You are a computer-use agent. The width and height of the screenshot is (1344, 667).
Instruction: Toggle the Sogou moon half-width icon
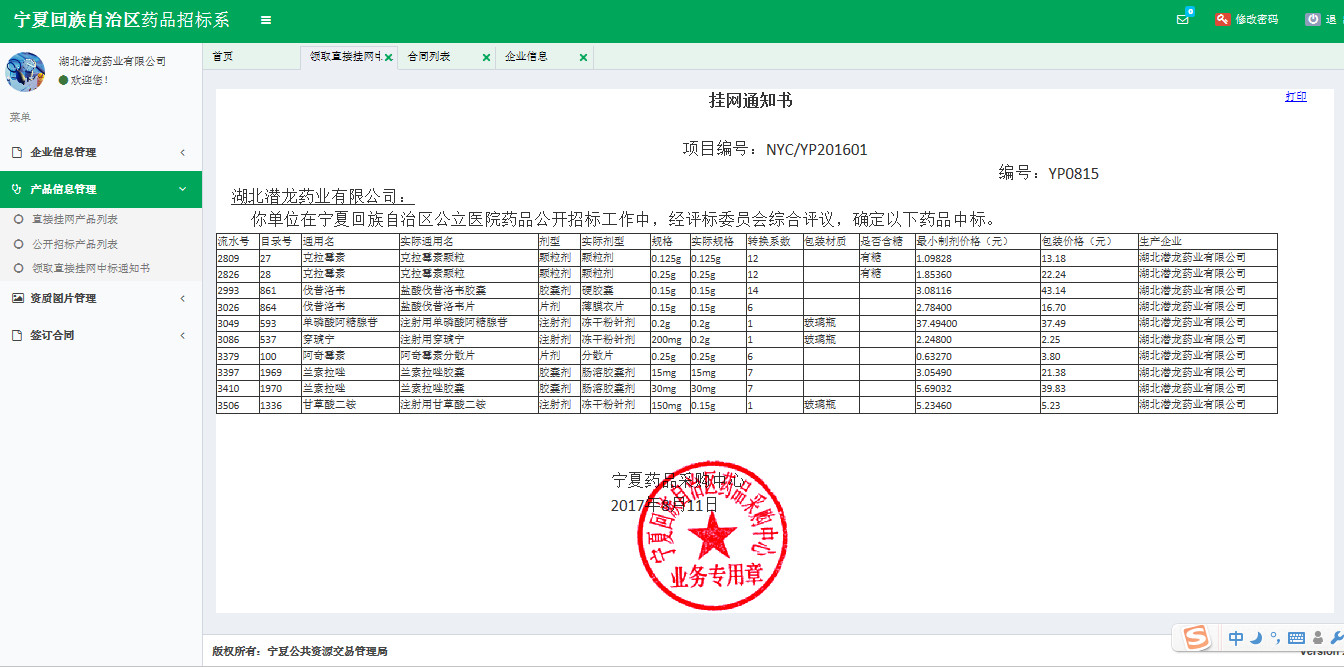1256,638
